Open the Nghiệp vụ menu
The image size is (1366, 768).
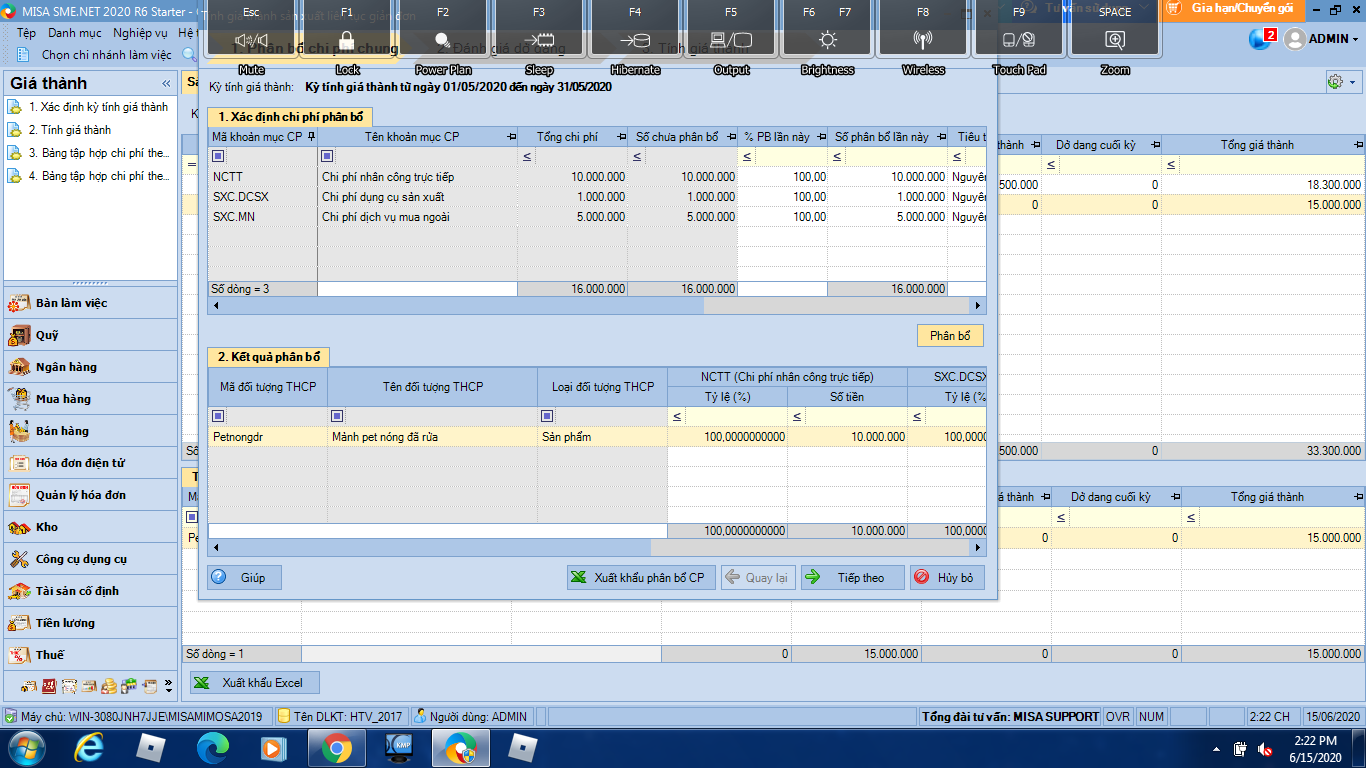coord(140,33)
